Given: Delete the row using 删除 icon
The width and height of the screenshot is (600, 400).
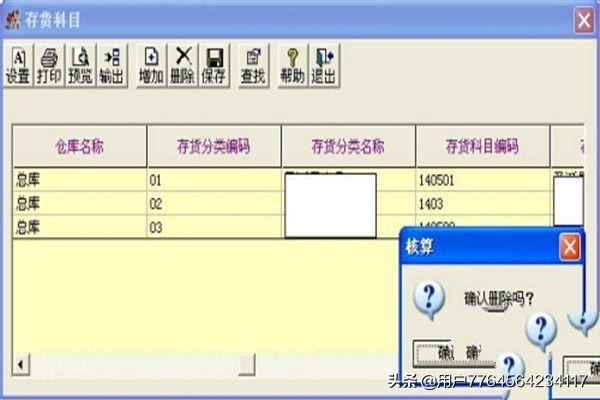Looking at the screenshot, I should 183,65.
